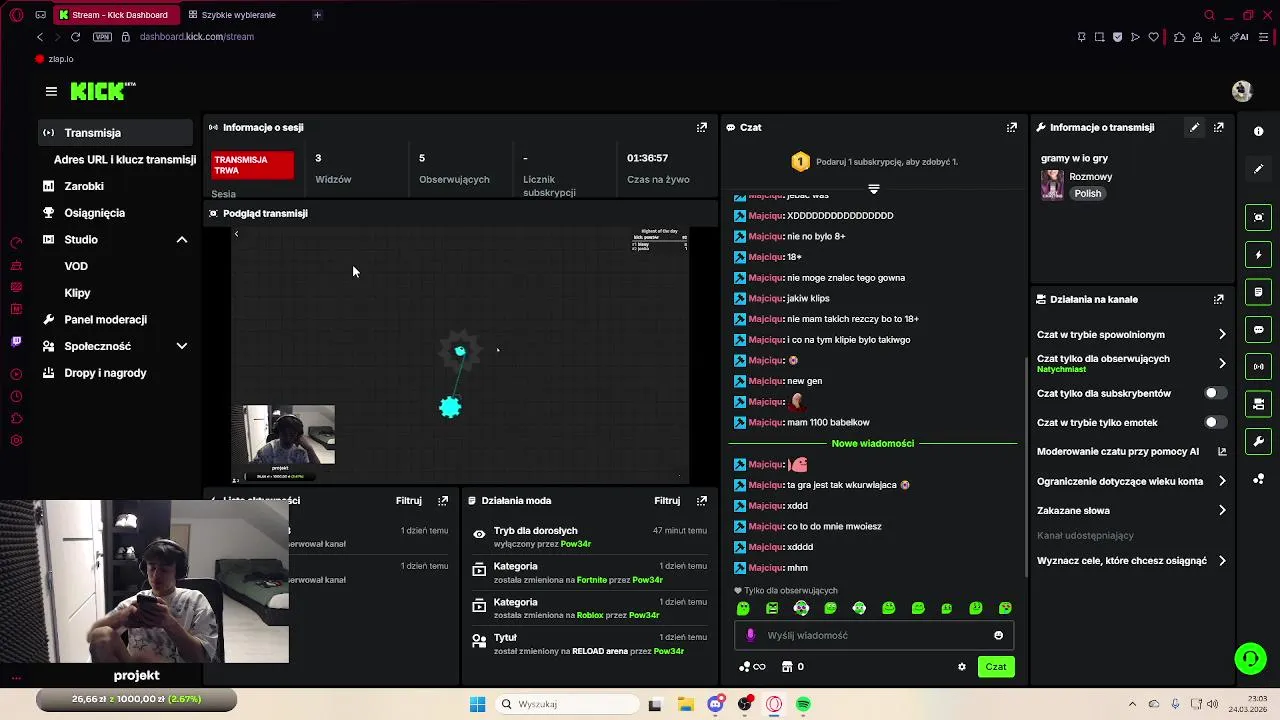
Task: Toggle the stream preview widget icon
Action: 1258,217
